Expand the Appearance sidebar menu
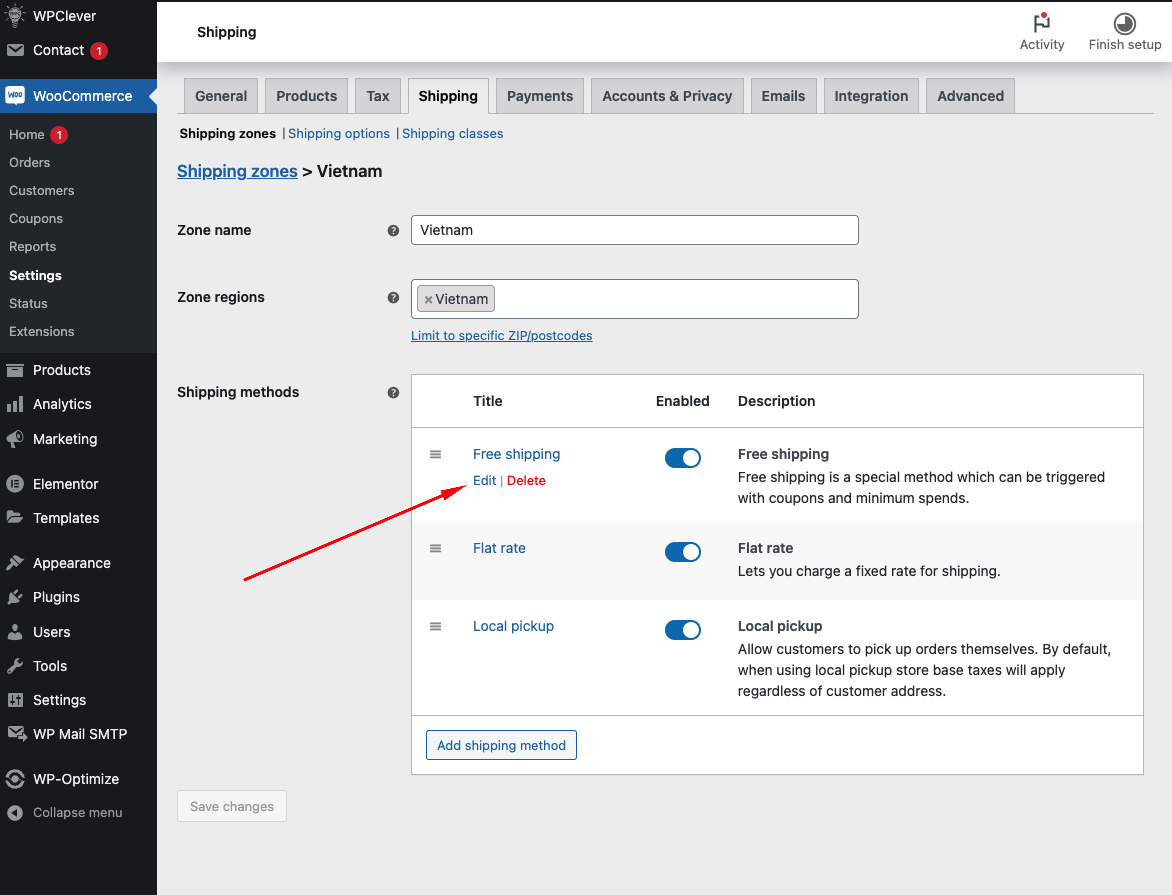Viewport: 1172px width, 895px height. [x=71, y=563]
